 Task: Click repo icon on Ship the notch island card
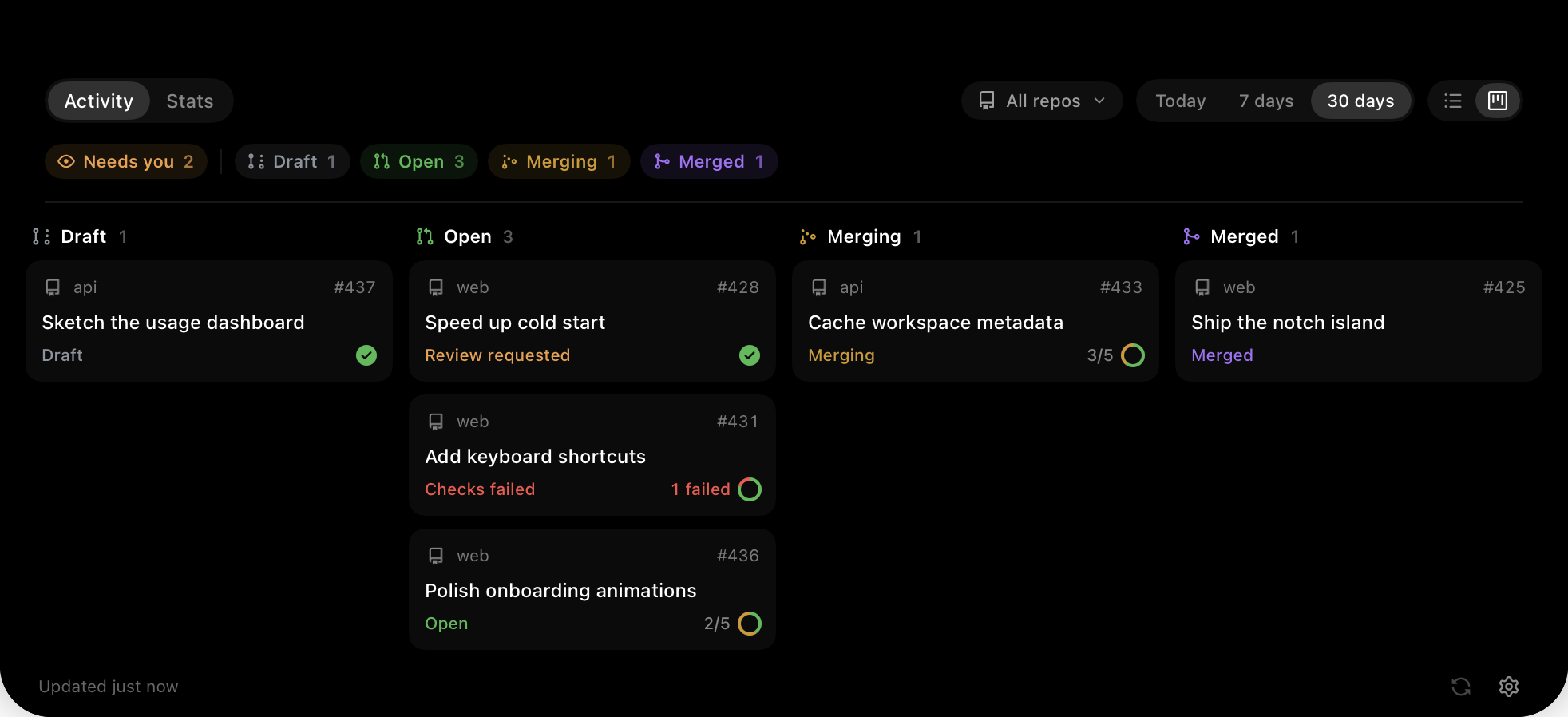pos(1202,287)
